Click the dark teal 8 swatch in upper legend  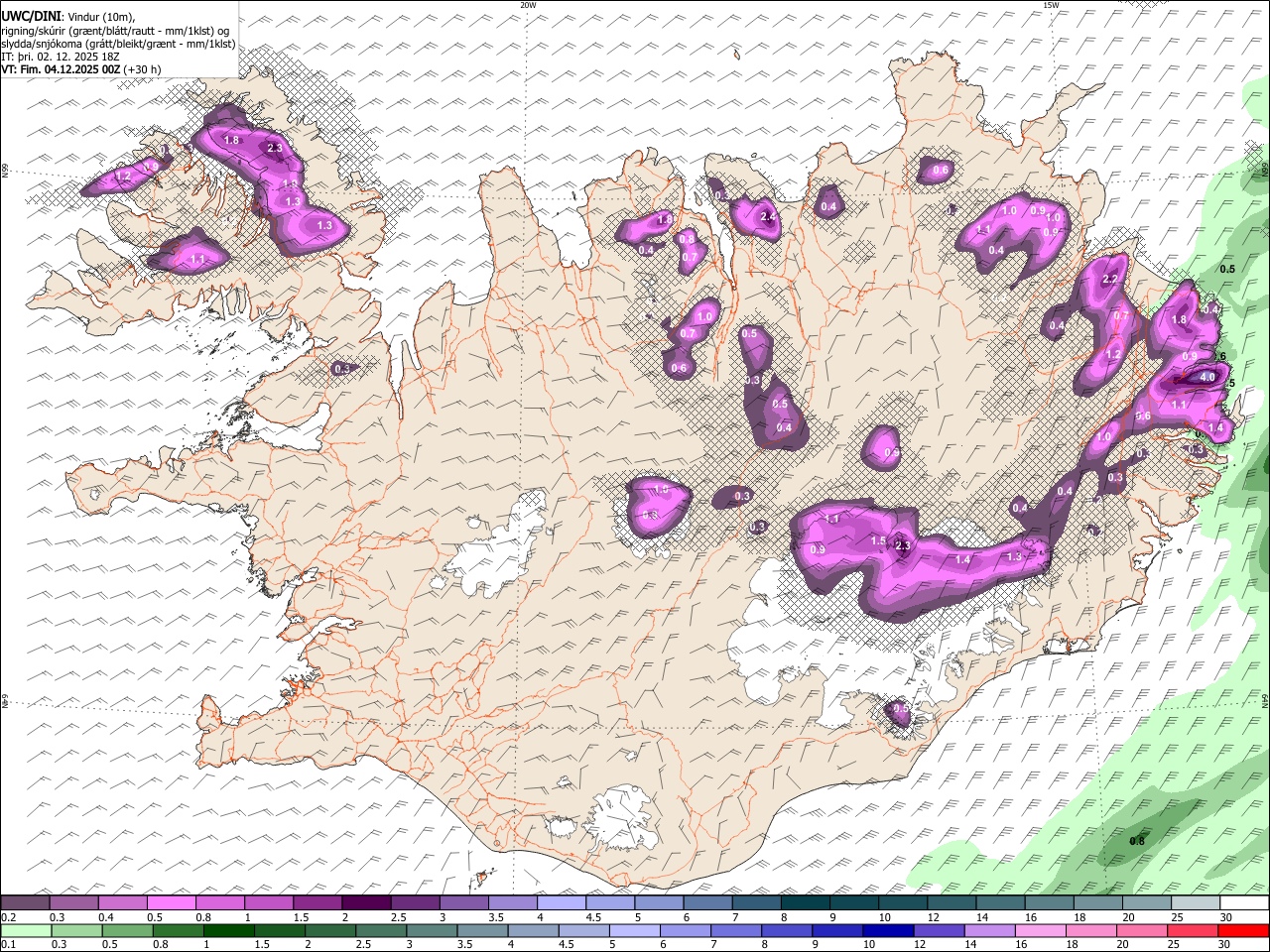[x=806, y=903]
